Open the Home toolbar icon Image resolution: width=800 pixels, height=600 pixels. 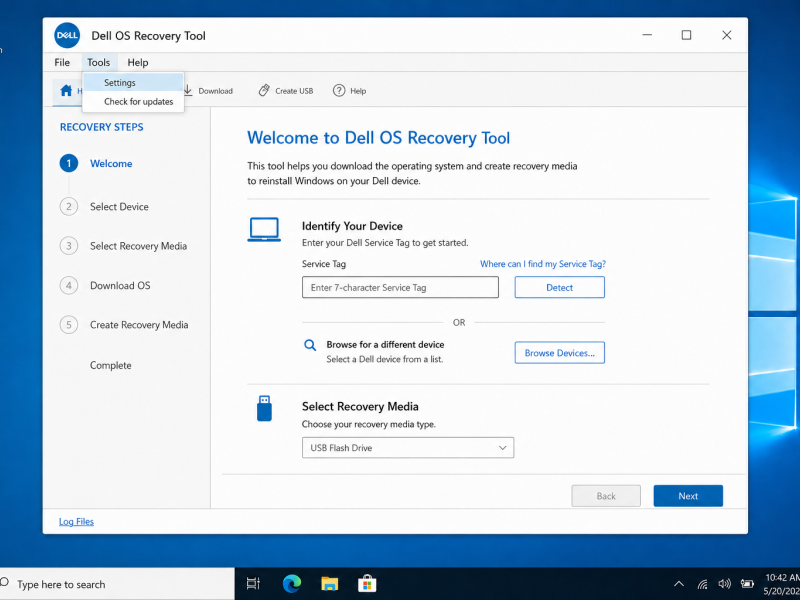[66, 91]
